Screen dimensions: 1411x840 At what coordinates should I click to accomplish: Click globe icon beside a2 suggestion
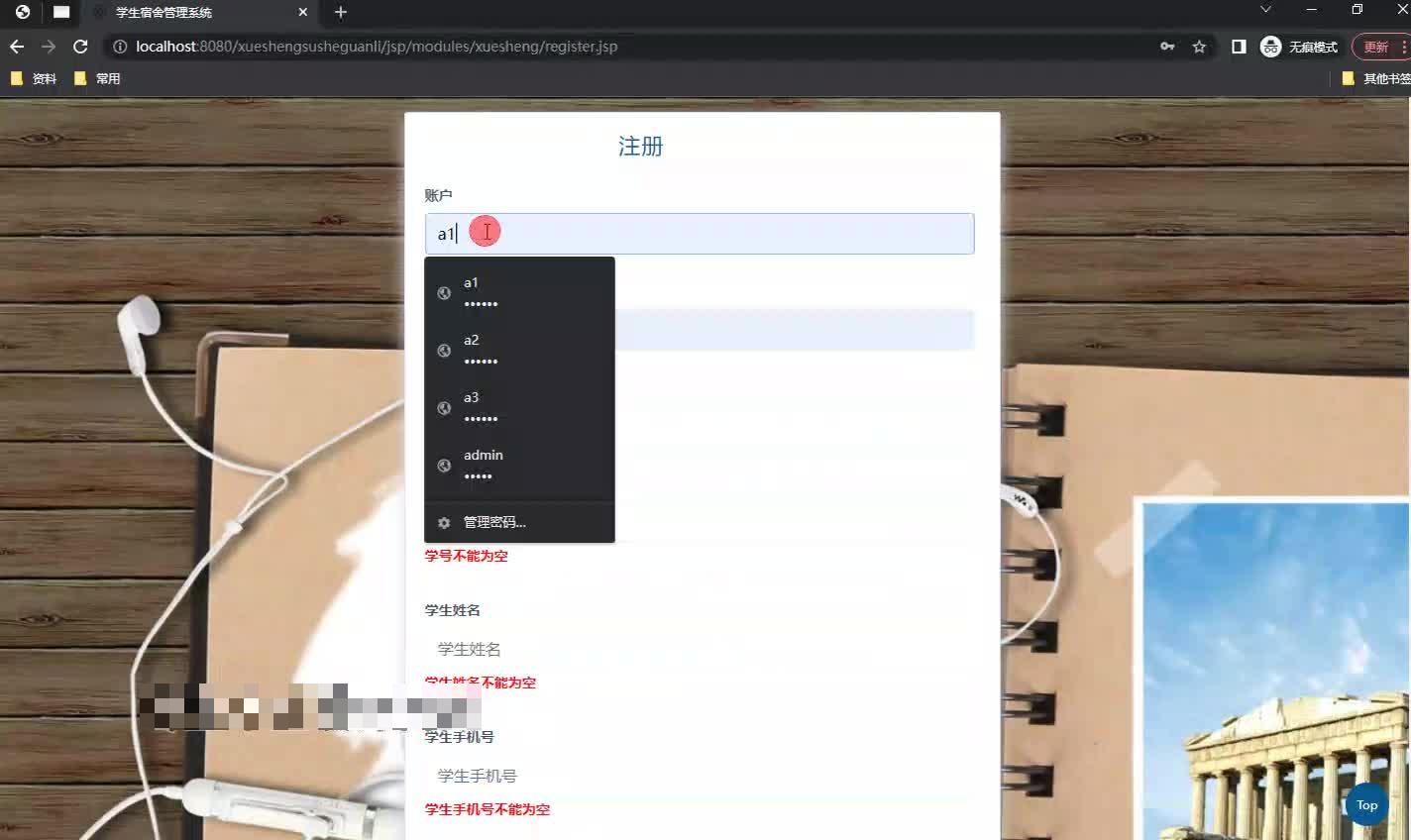[444, 350]
